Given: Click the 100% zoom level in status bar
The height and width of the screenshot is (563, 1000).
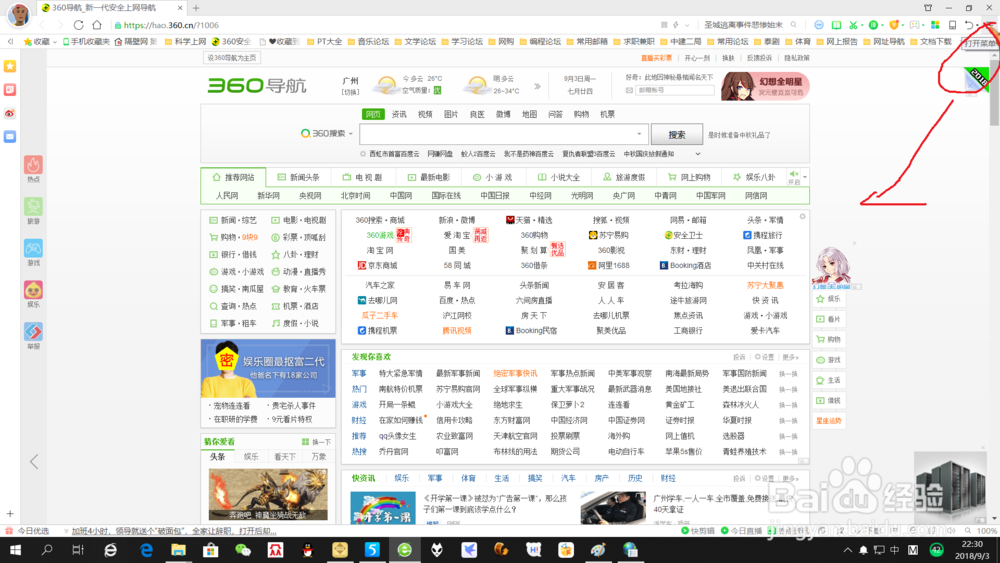Looking at the screenshot, I should pyautogui.click(x=987, y=530).
